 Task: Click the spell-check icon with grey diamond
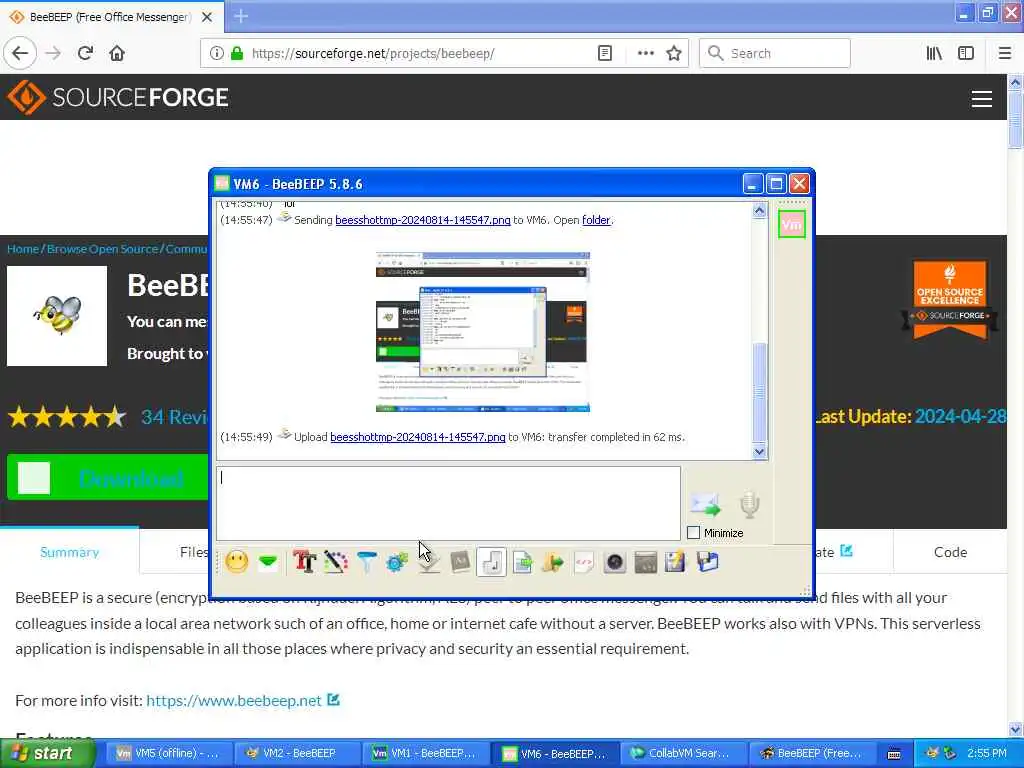point(428,562)
